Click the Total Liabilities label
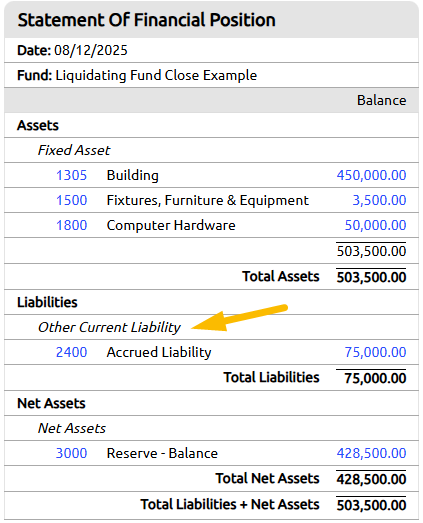This screenshot has width=423, height=523. click(x=271, y=377)
